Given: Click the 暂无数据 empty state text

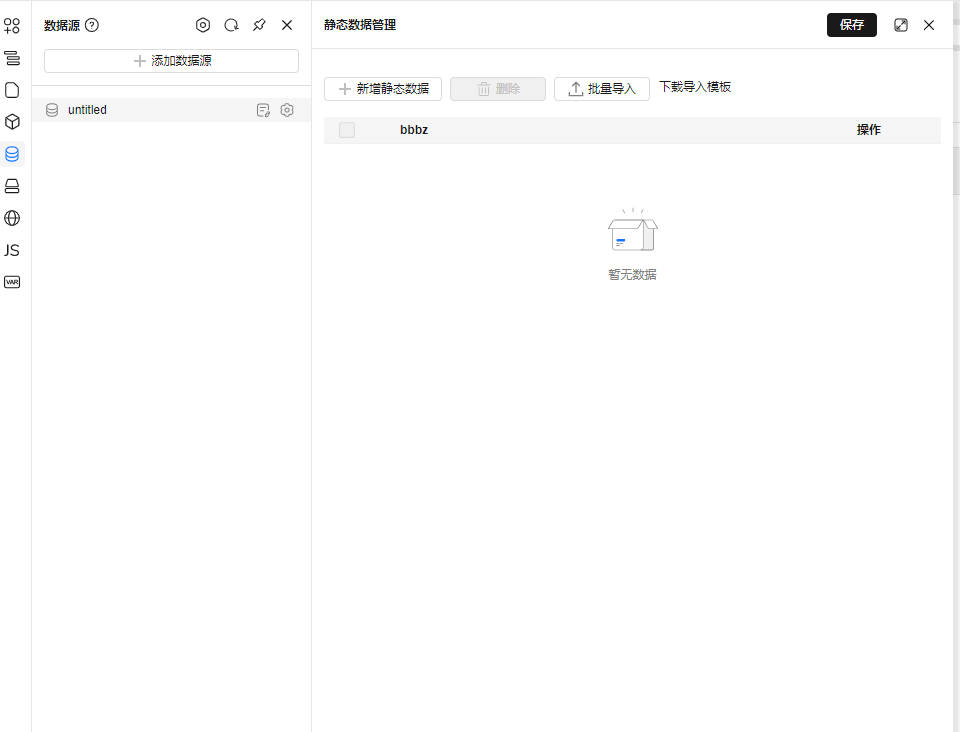Looking at the screenshot, I should coord(632,275).
